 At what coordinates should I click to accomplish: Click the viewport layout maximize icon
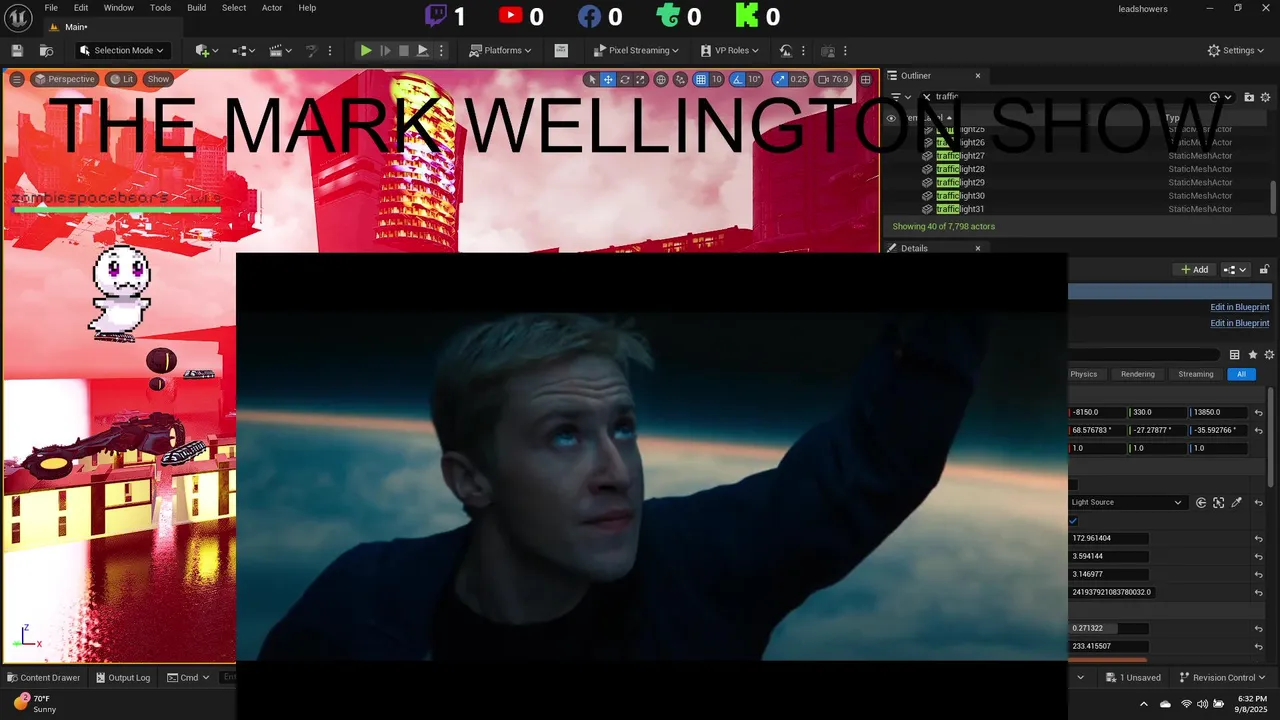pyautogui.click(x=866, y=79)
